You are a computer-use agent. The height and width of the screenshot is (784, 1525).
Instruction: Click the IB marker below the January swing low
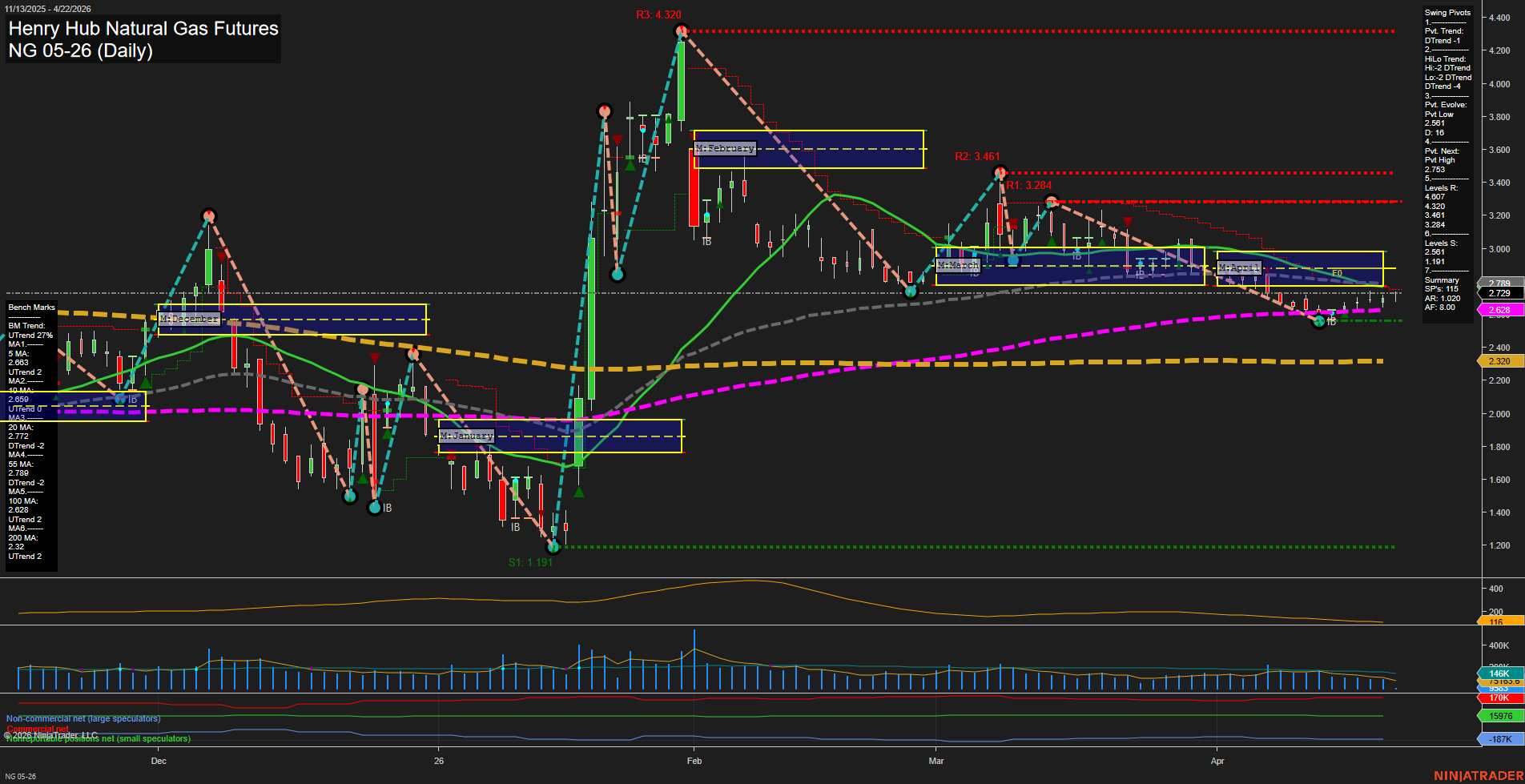[516, 528]
